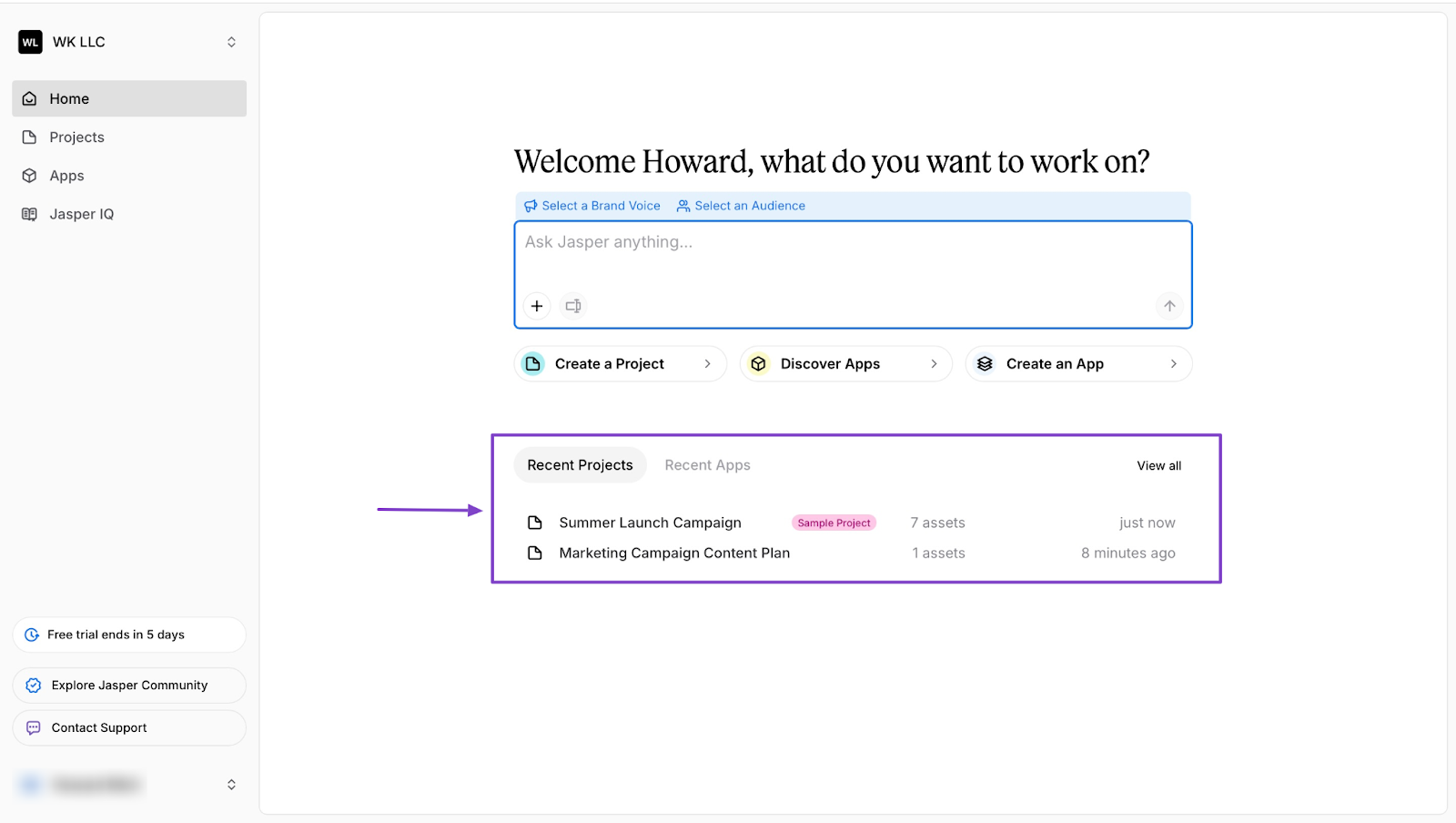Screen dimensions: 1456x823
Task: Click the plus attachment button
Action: click(x=537, y=306)
